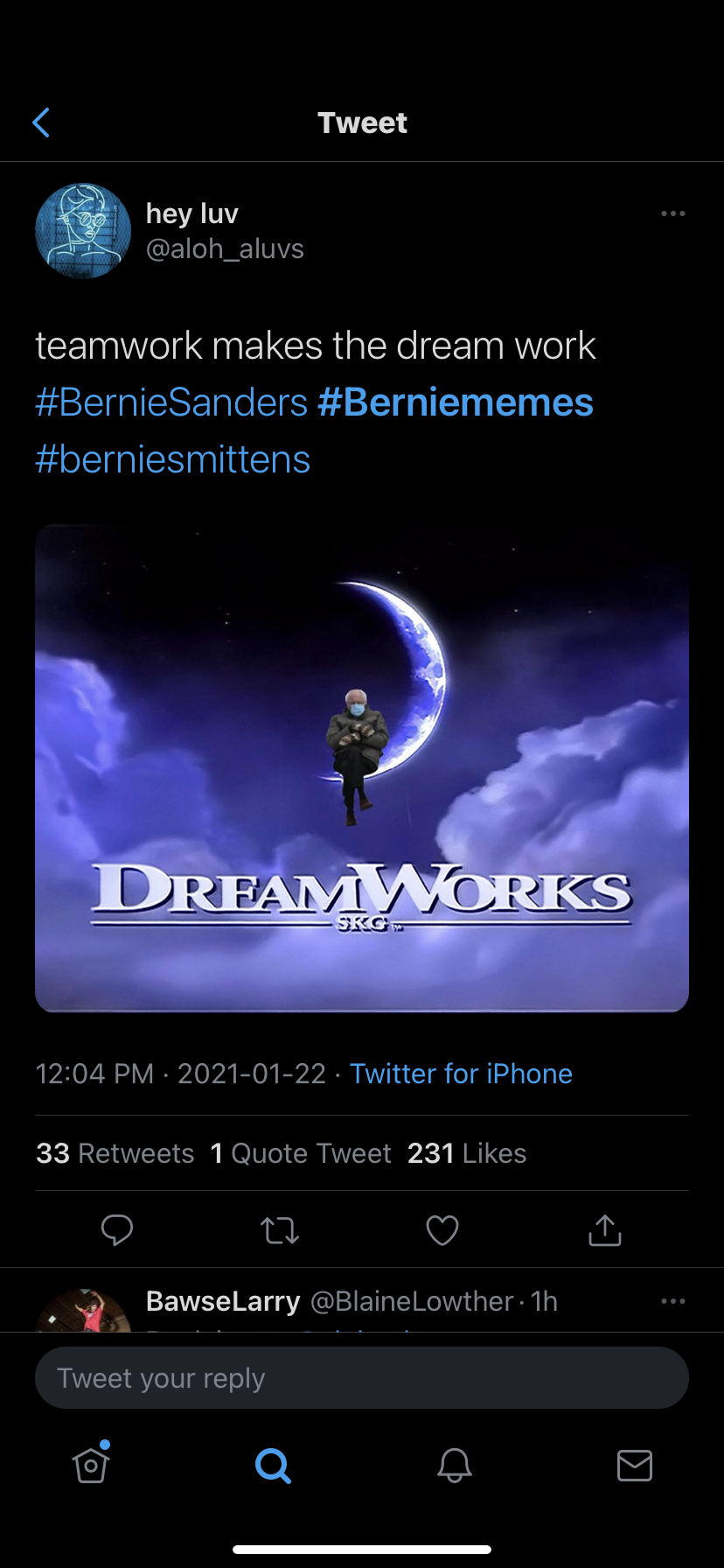Tap the #berniesmittens hashtag
724x1568 pixels.
pos(173,459)
